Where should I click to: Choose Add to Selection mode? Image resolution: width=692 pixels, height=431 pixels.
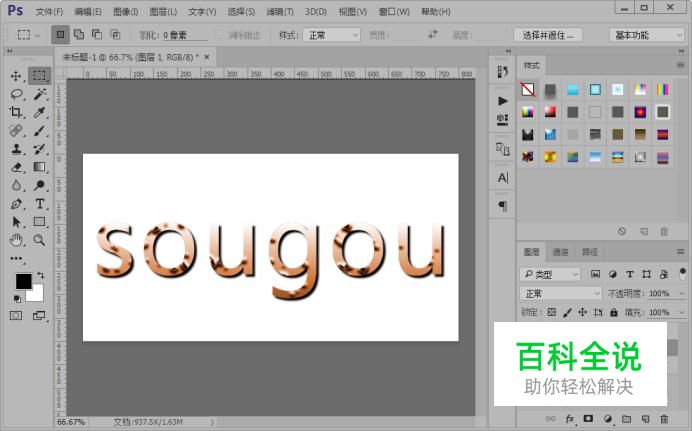point(79,34)
